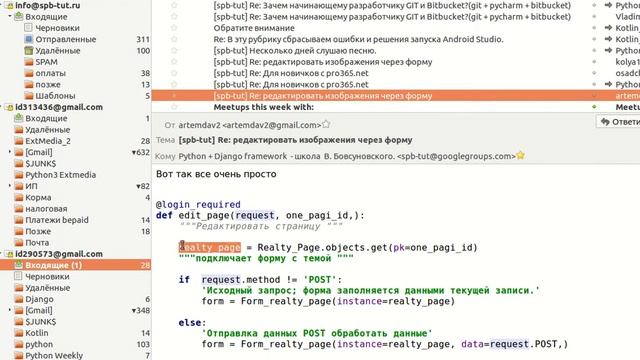The width and height of the screenshot is (640, 360).
Task: Select the Шаблоны folder icon
Action: 28,96
